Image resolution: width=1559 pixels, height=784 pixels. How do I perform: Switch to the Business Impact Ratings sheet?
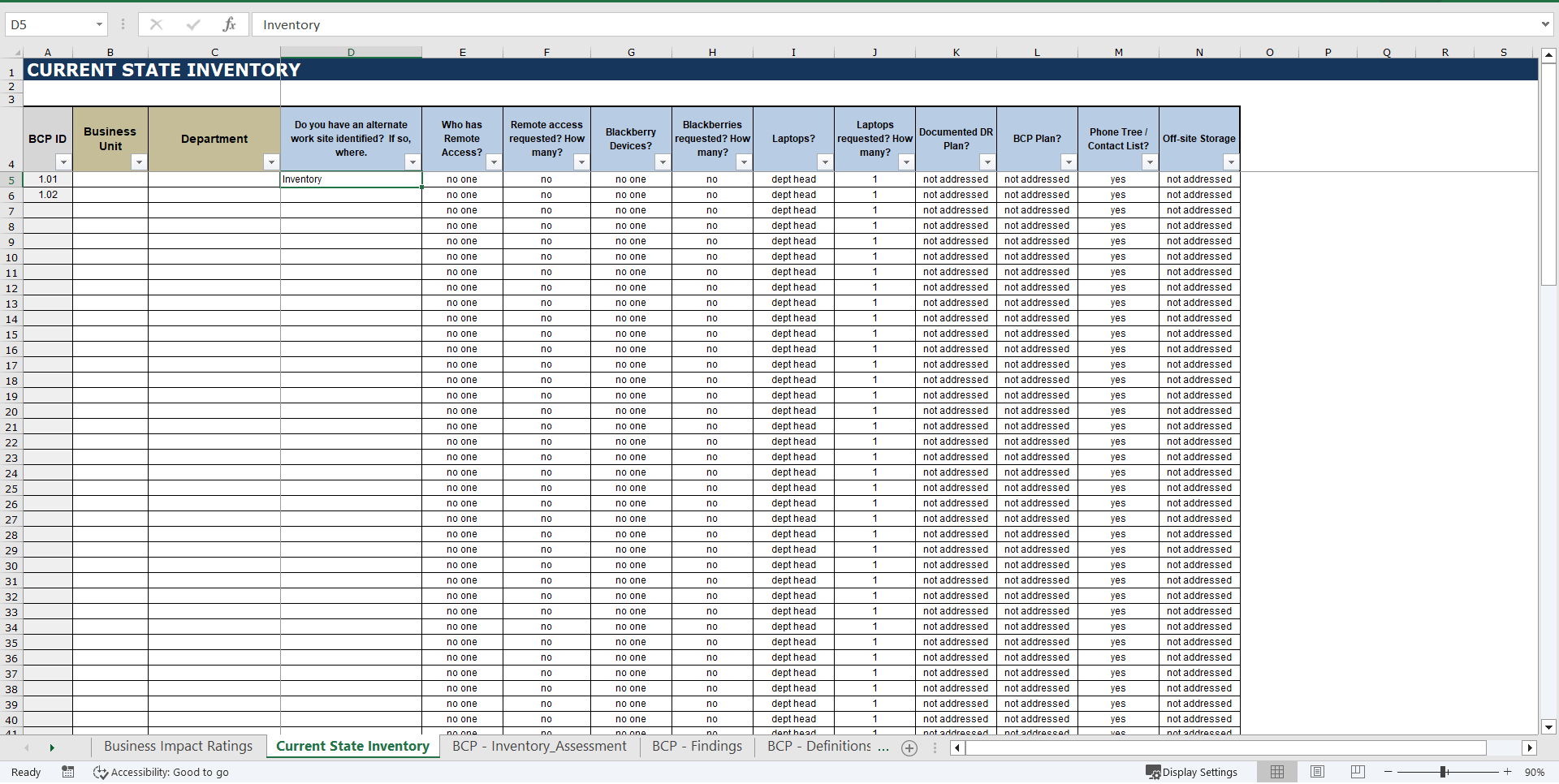[179, 746]
